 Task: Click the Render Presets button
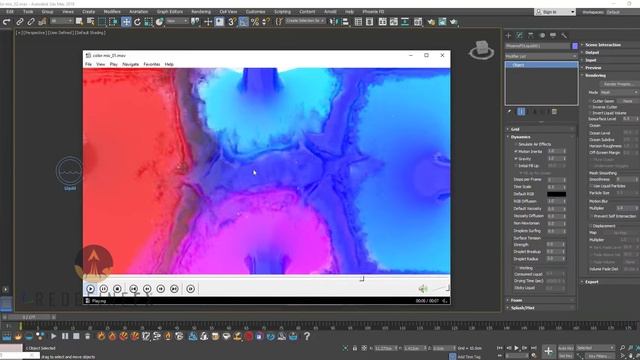click(x=619, y=84)
